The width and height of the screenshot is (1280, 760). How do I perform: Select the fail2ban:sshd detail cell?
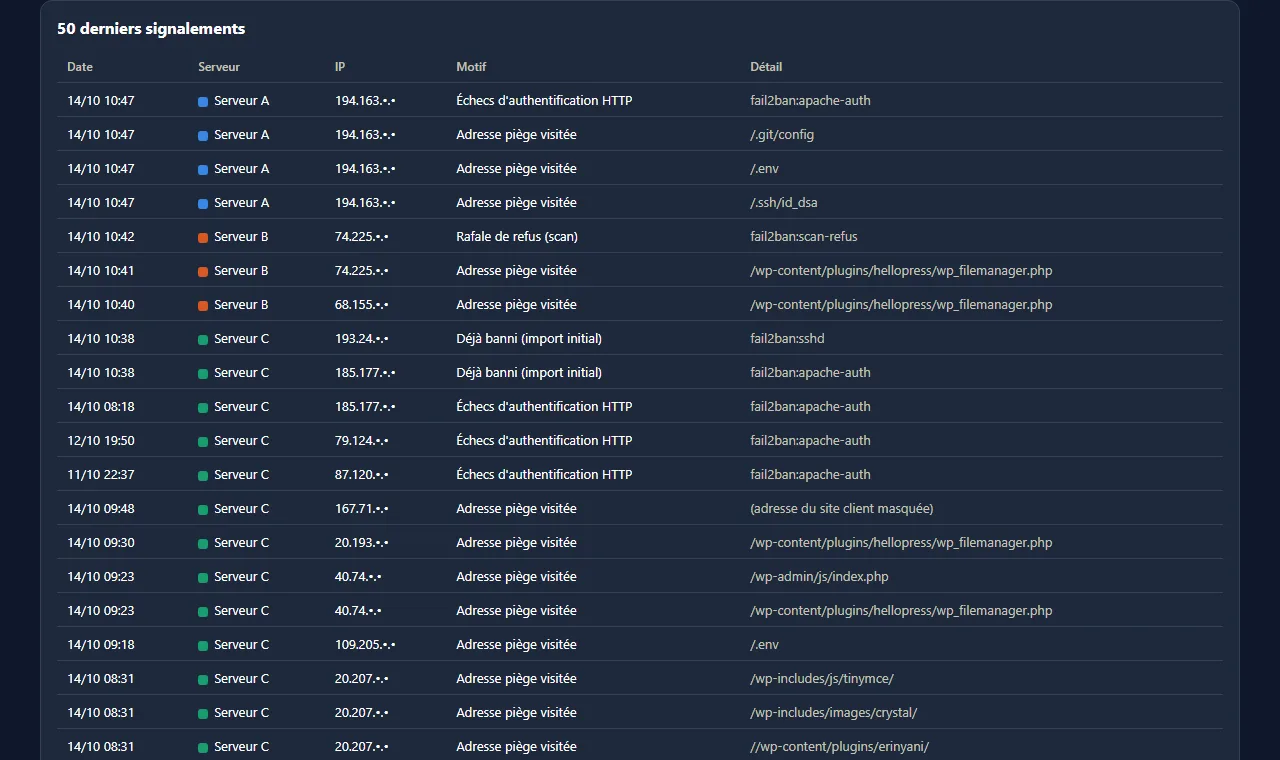click(x=787, y=339)
